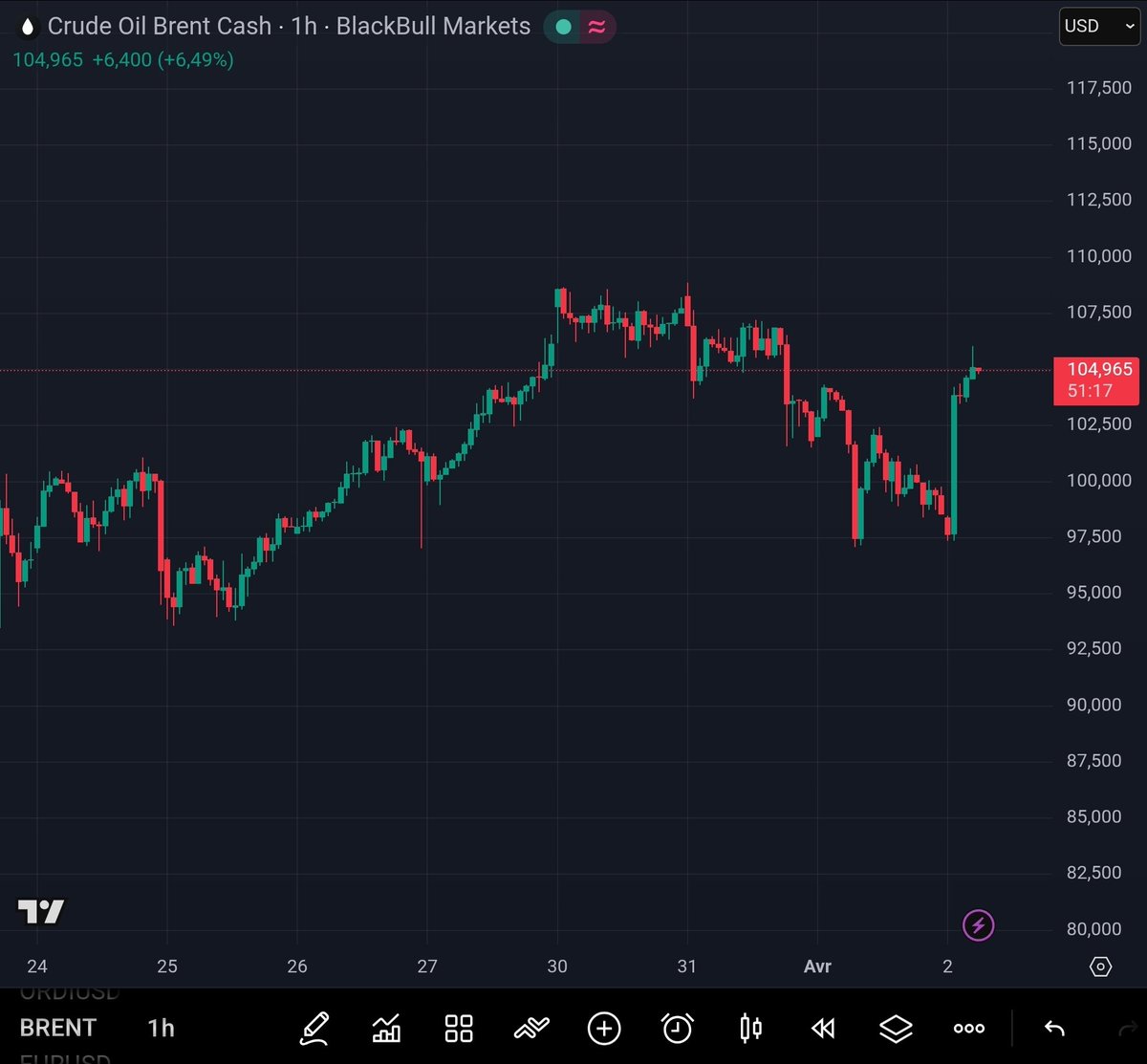This screenshot has width=1147, height=1064.
Task: Click the 110,000 price axis label
Action: [x=1099, y=256]
